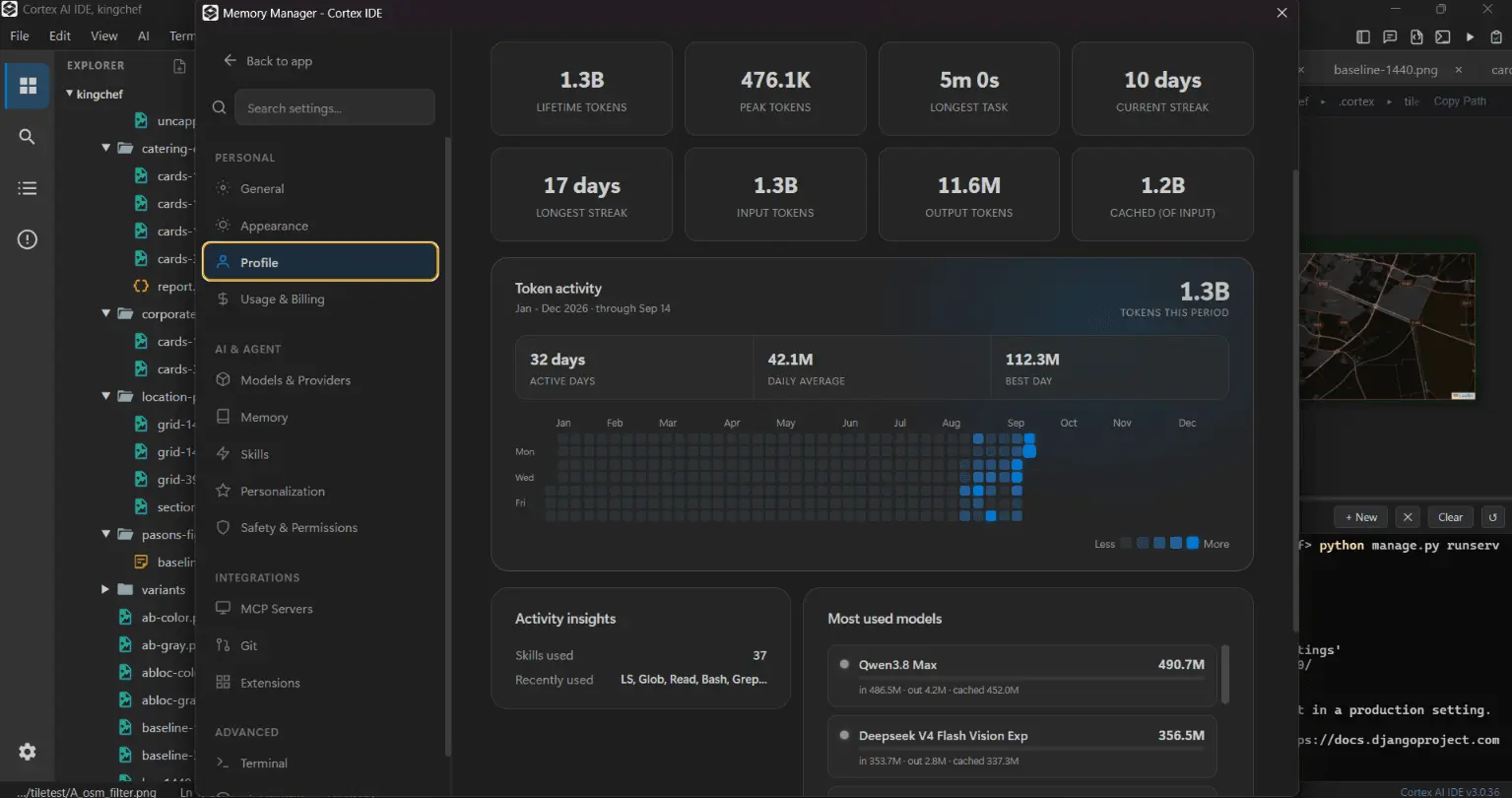This screenshot has width=1512, height=798.
Task: Open the File menu
Action: click(20, 35)
